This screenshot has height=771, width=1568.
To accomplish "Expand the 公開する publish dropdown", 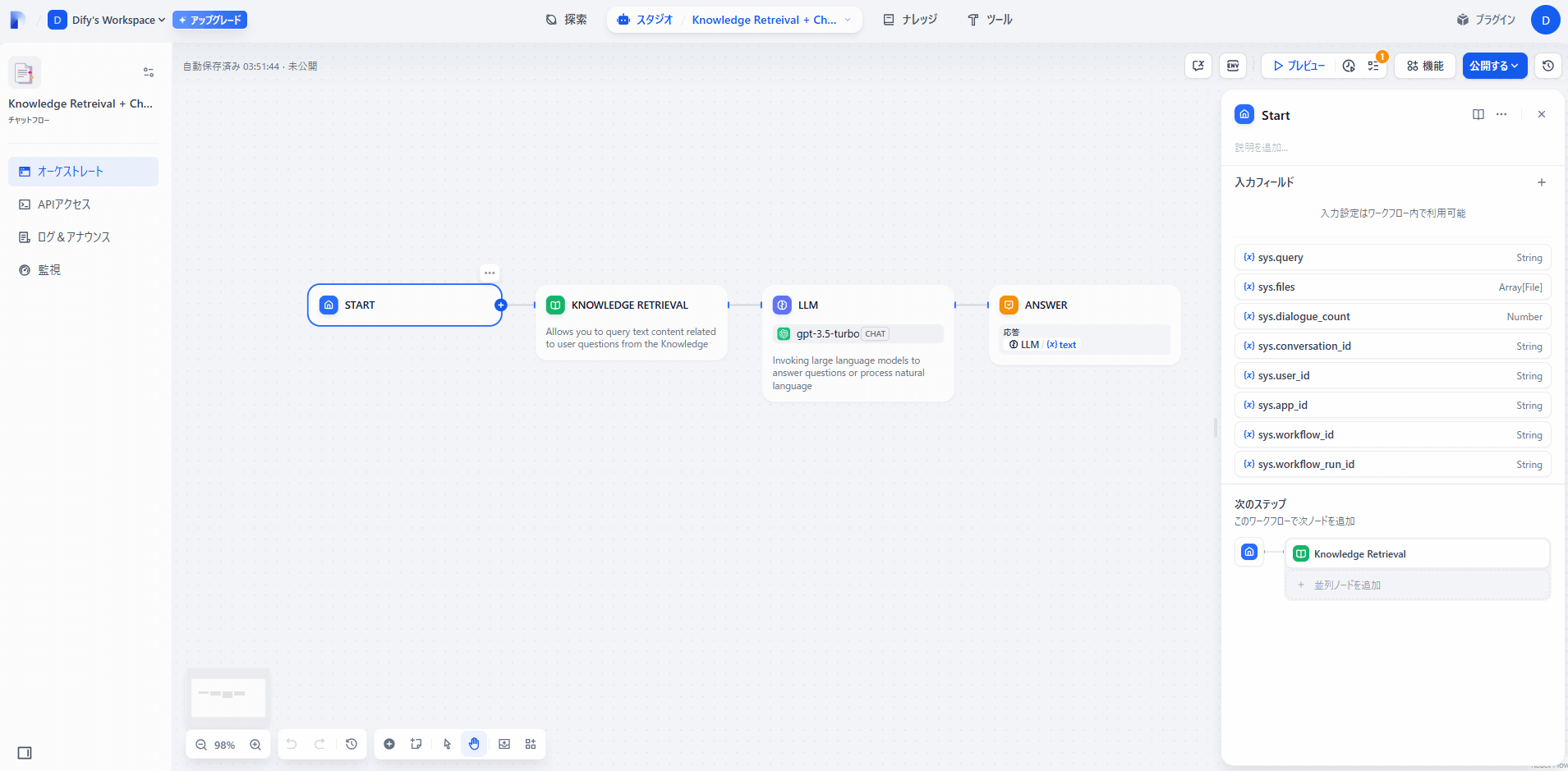I will coord(1495,66).
